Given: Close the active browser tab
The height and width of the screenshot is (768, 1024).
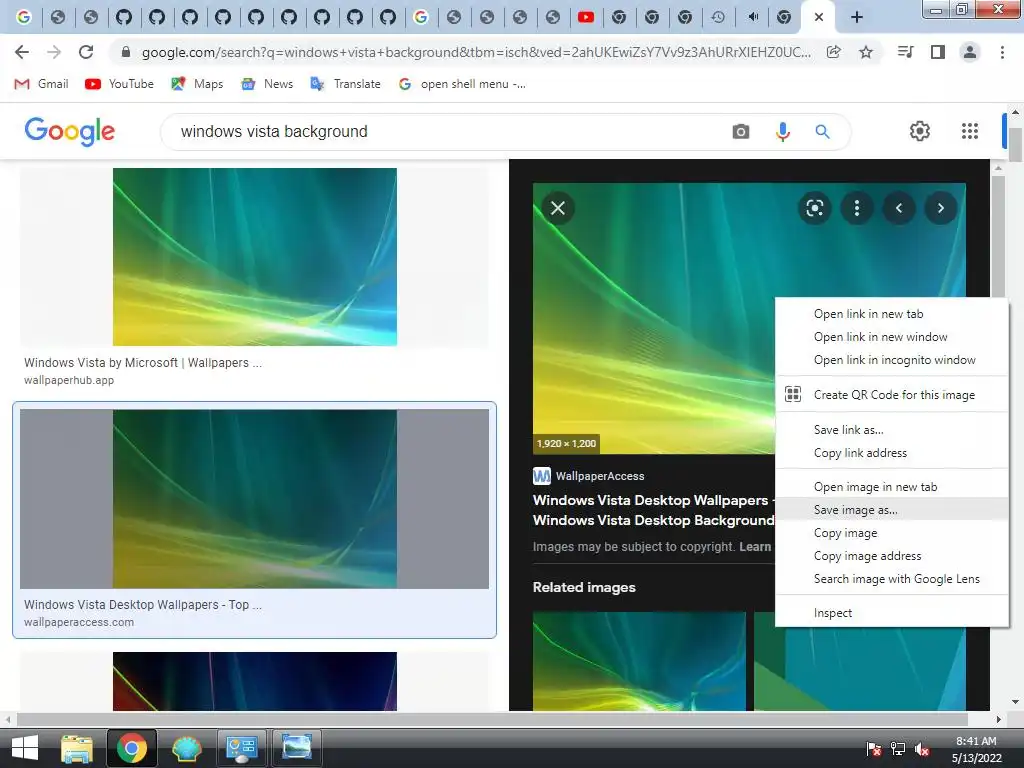Looking at the screenshot, I should coord(819,18).
